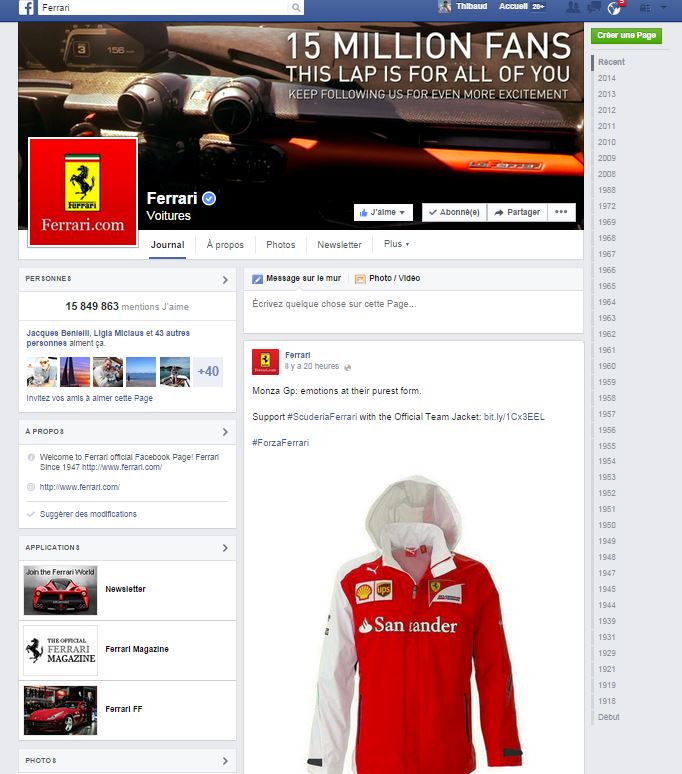Click the Message sur le mur pencil icon
Screen dimensions: 682x774
coord(257,279)
